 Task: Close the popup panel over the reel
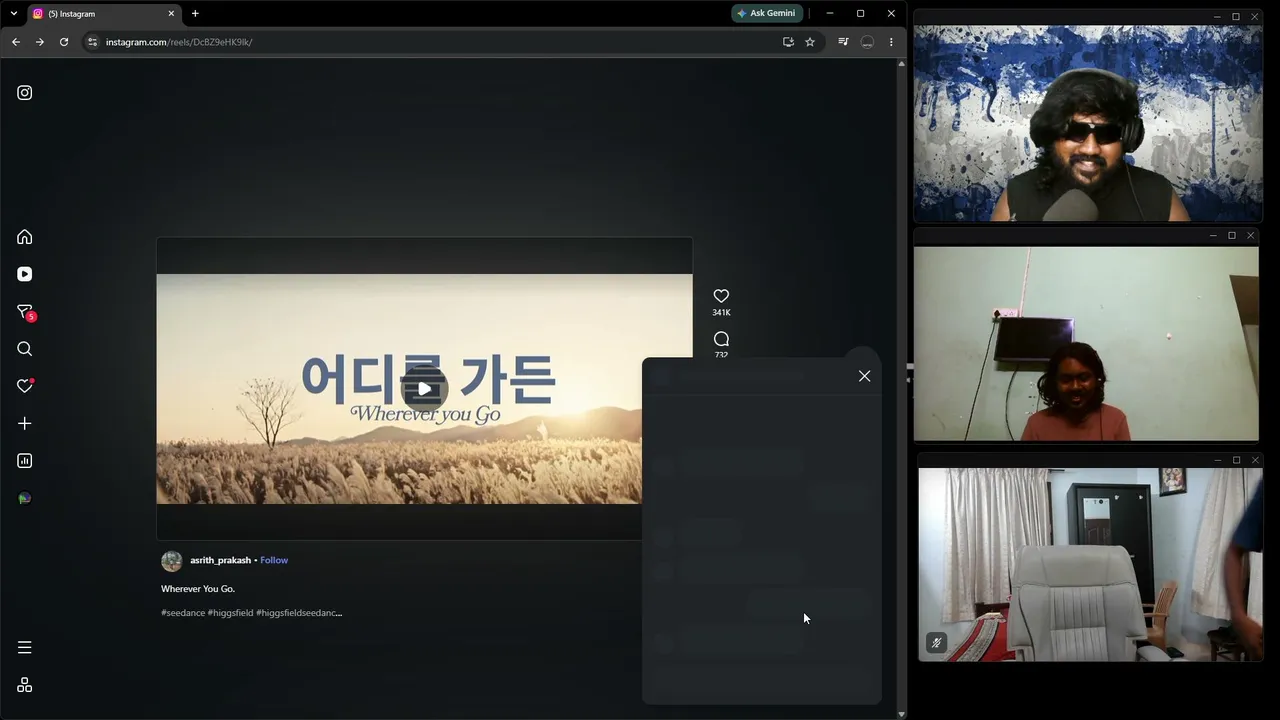[x=864, y=376]
